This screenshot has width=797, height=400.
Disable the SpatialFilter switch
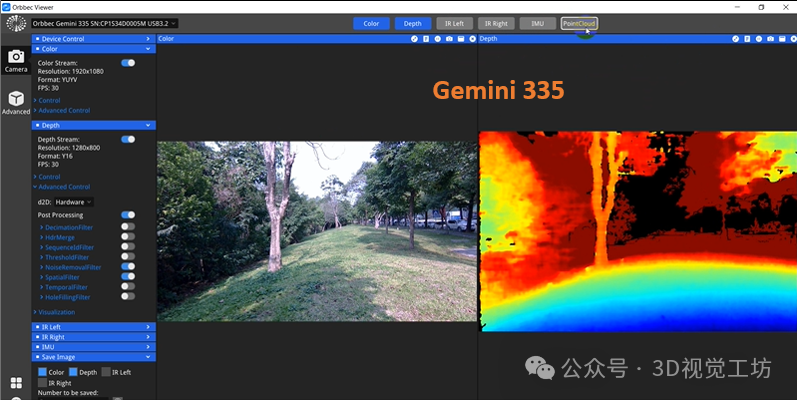point(128,276)
